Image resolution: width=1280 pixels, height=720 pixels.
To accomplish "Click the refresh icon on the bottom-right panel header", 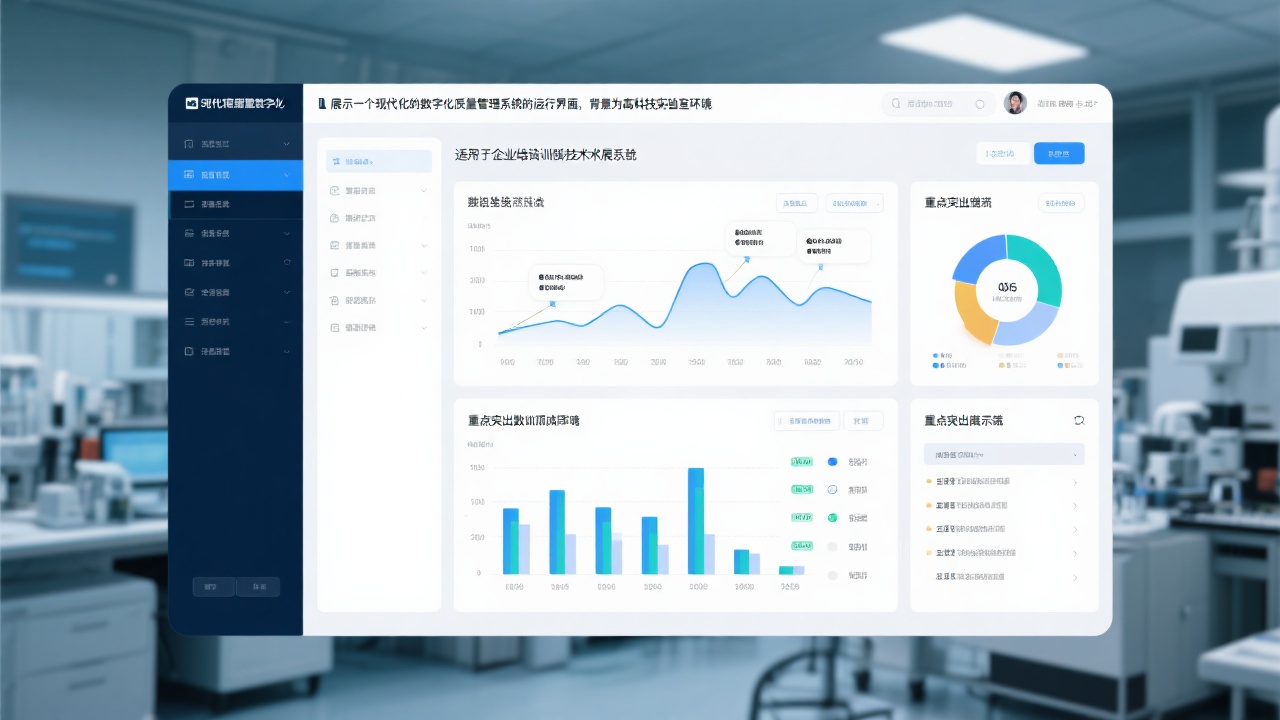I will 1078,420.
